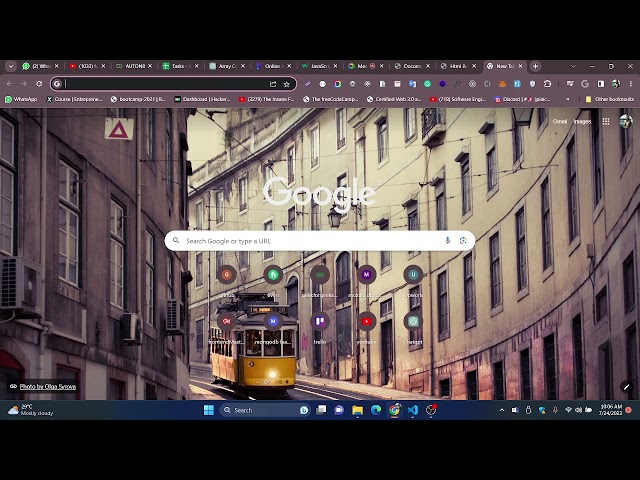The height and width of the screenshot is (480, 640).
Task: Open Task View on the taskbar
Action: [x=321, y=410]
